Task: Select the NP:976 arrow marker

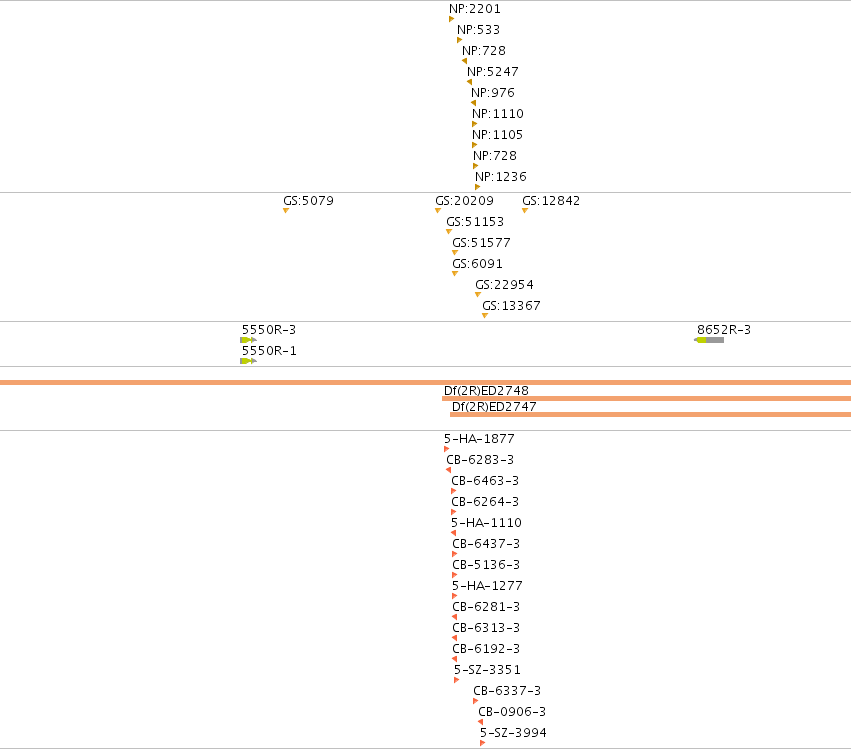Action: (x=474, y=103)
